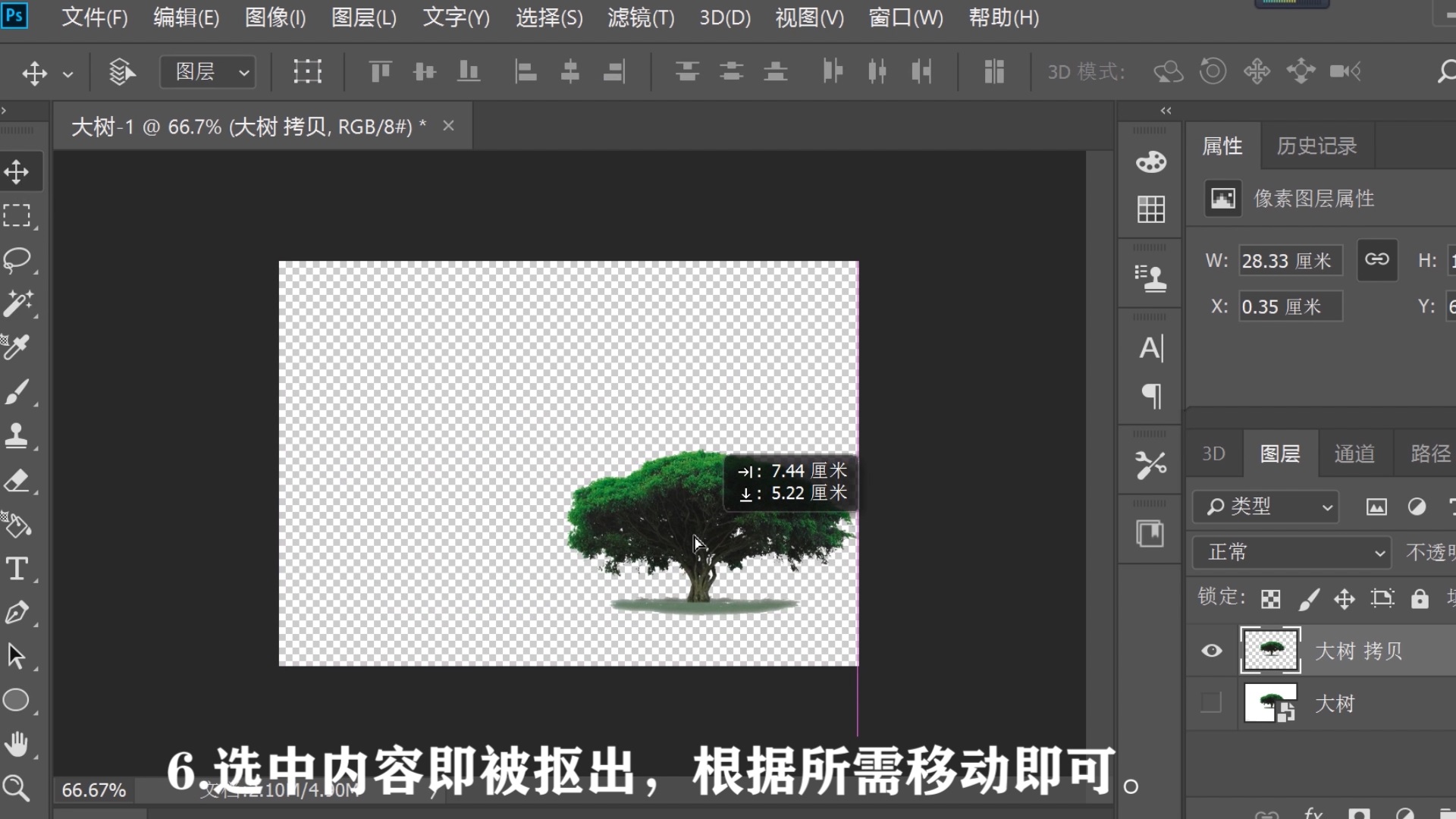Toggle lock all padlock icon
This screenshot has height=819, width=1456.
(x=1420, y=599)
